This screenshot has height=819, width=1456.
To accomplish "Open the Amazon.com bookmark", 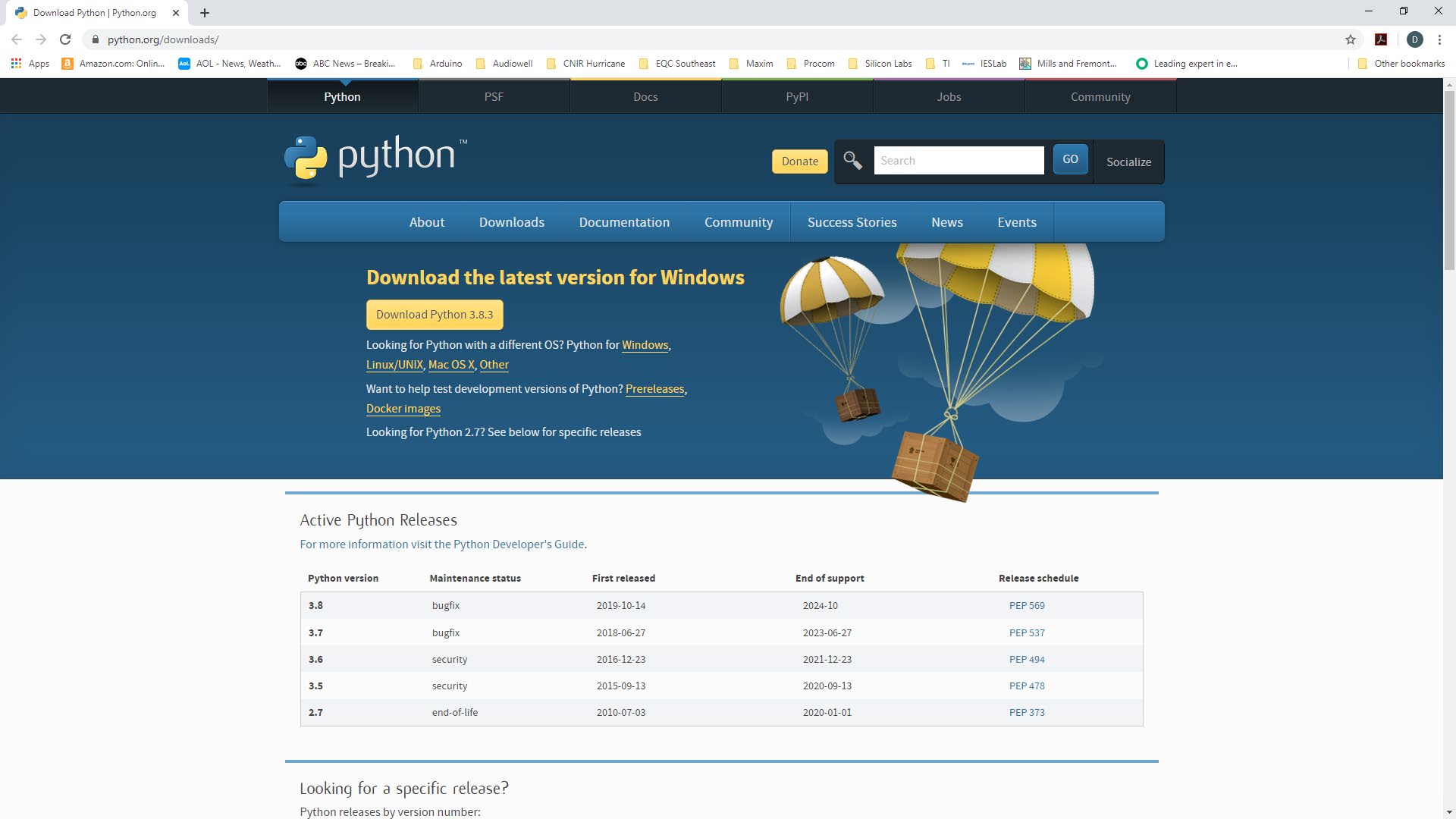I will click(x=114, y=64).
